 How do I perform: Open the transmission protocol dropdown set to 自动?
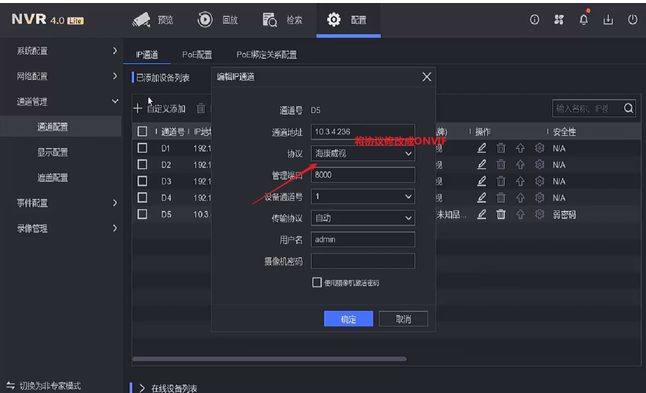pyautogui.click(x=363, y=218)
